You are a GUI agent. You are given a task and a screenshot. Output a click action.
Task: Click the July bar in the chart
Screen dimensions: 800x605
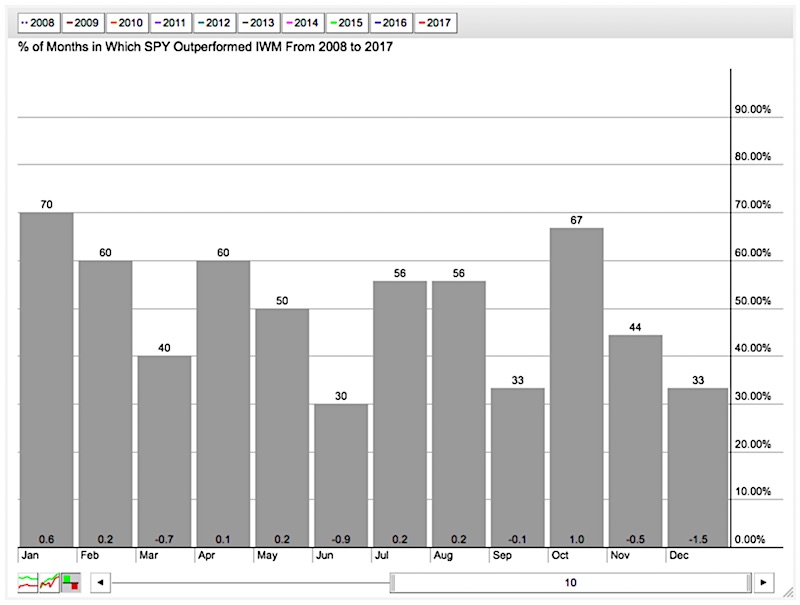tap(400, 414)
